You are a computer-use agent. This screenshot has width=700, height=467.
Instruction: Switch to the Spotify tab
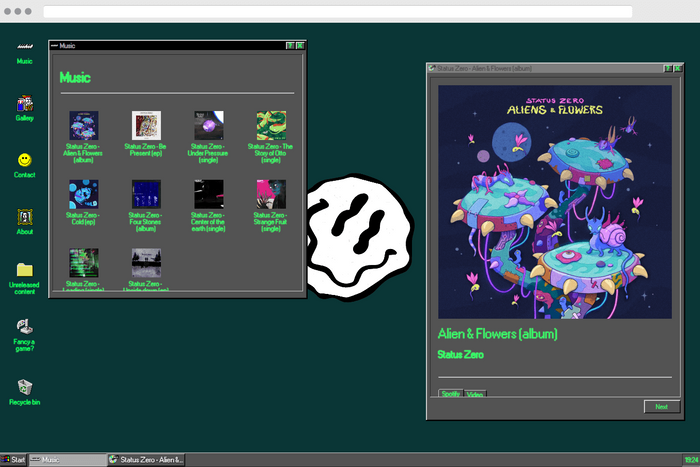(x=451, y=394)
